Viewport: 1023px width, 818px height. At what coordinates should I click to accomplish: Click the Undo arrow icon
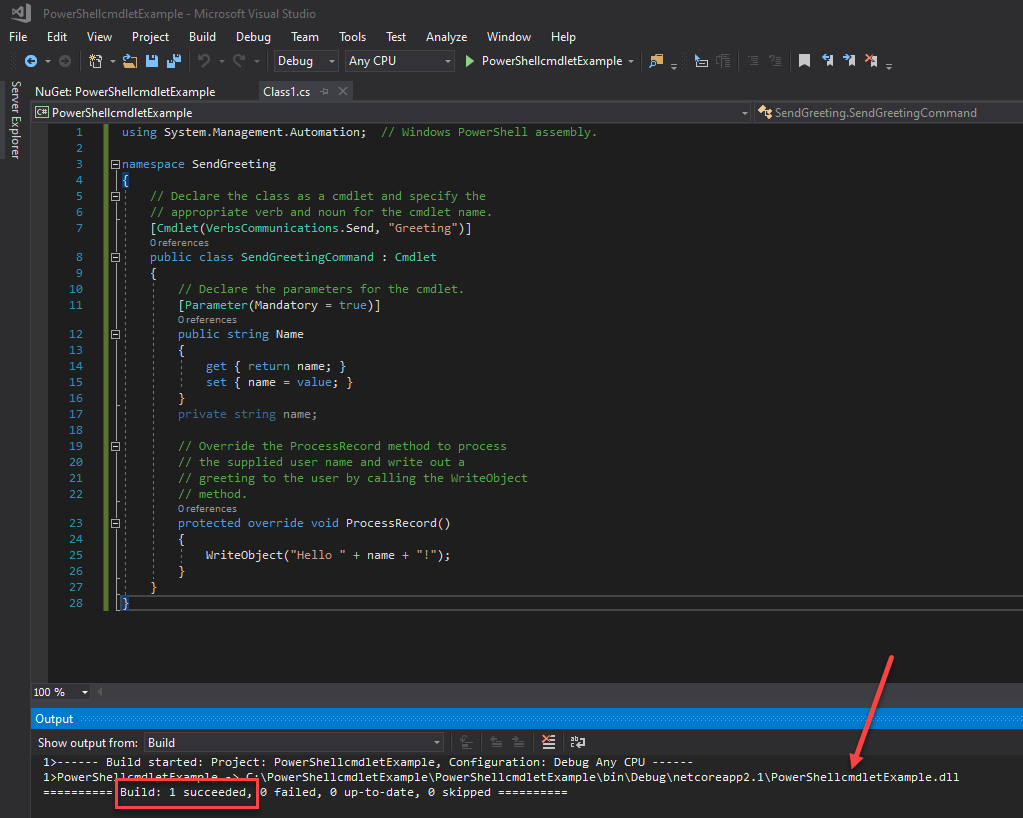tap(204, 61)
